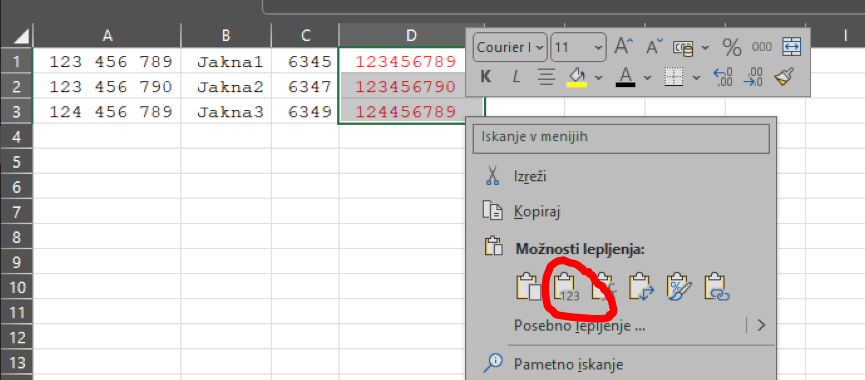Select cell containing 123 456 790

107,87
